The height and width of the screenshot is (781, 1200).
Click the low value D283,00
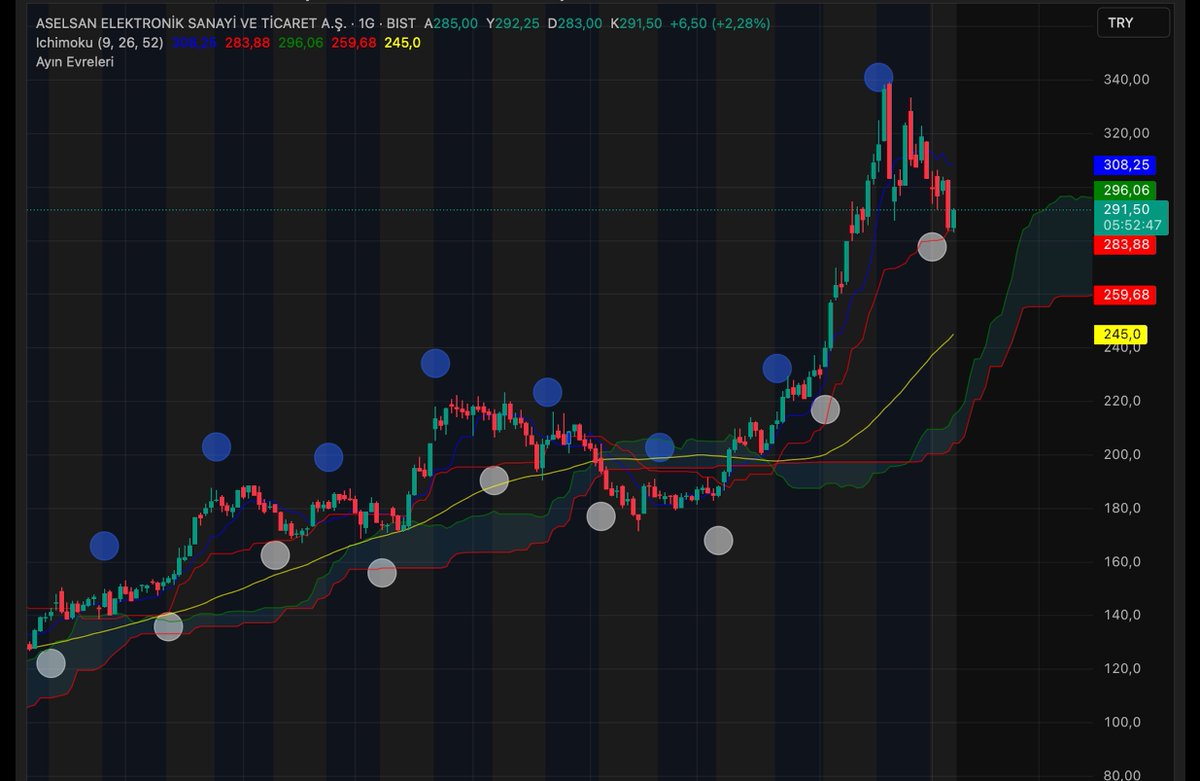tap(575, 23)
